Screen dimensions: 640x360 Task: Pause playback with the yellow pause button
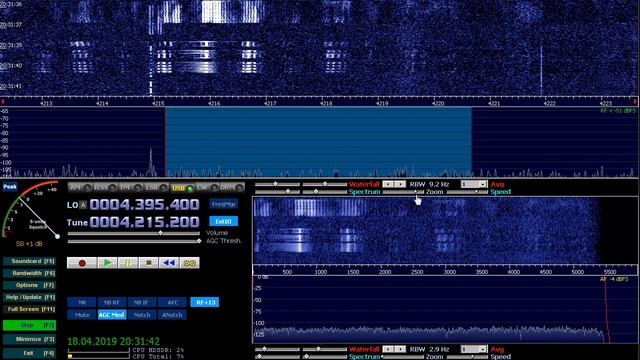click(128, 263)
